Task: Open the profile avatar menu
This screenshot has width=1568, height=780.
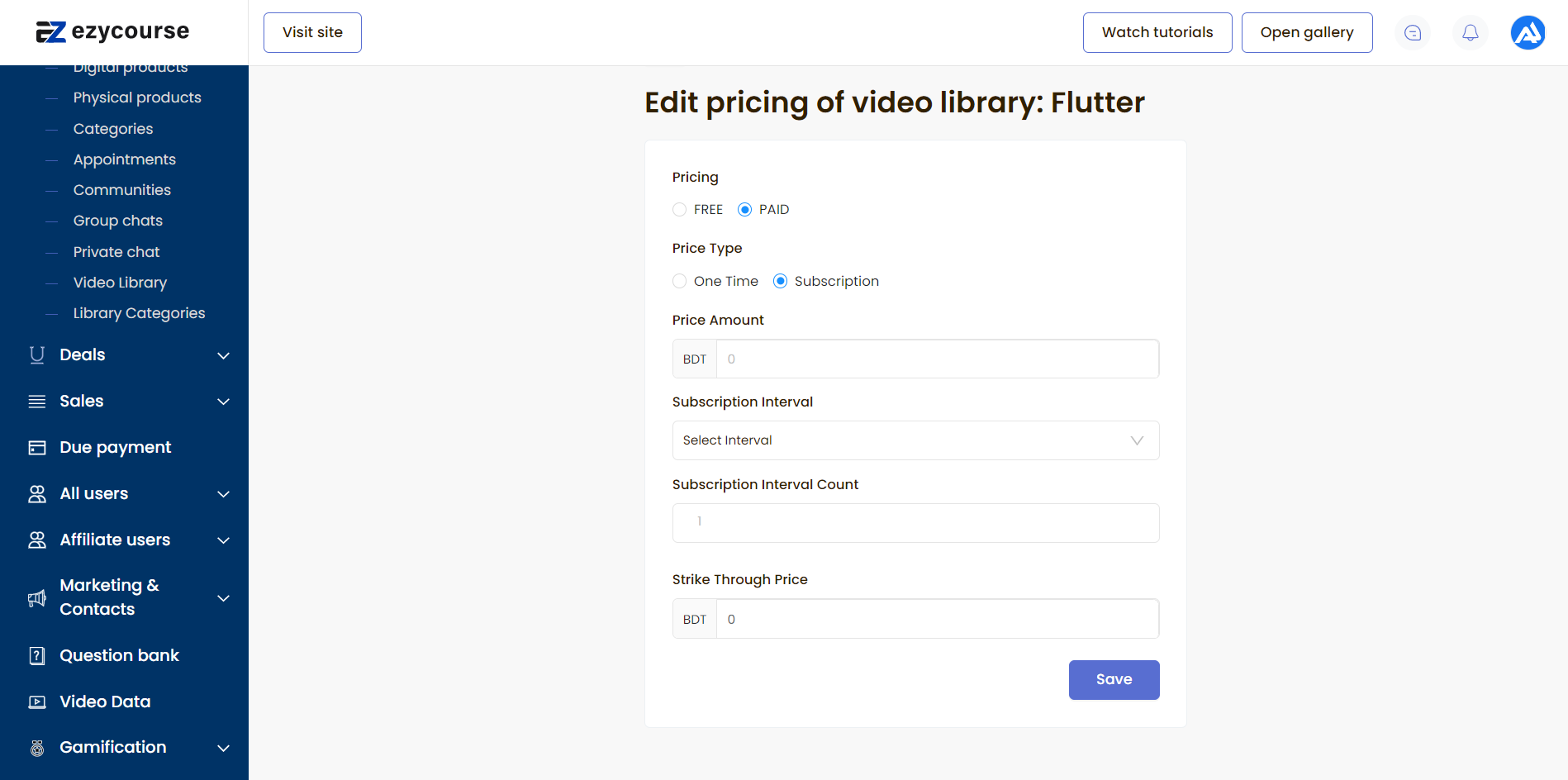Action: [1528, 33]
